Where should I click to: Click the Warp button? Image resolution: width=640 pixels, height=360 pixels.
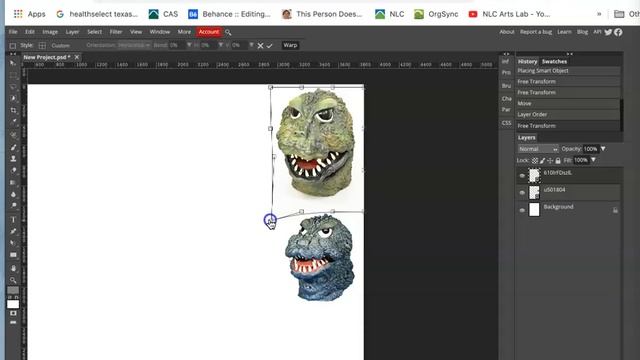tap(290, 45)
